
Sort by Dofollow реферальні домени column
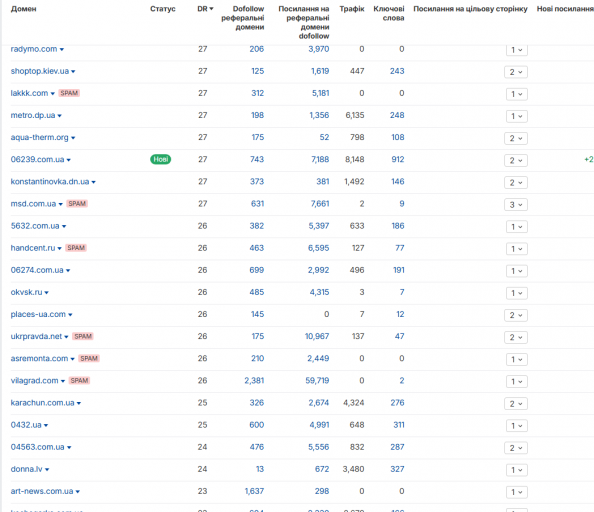pyautogui.click(x=243, y=18)
